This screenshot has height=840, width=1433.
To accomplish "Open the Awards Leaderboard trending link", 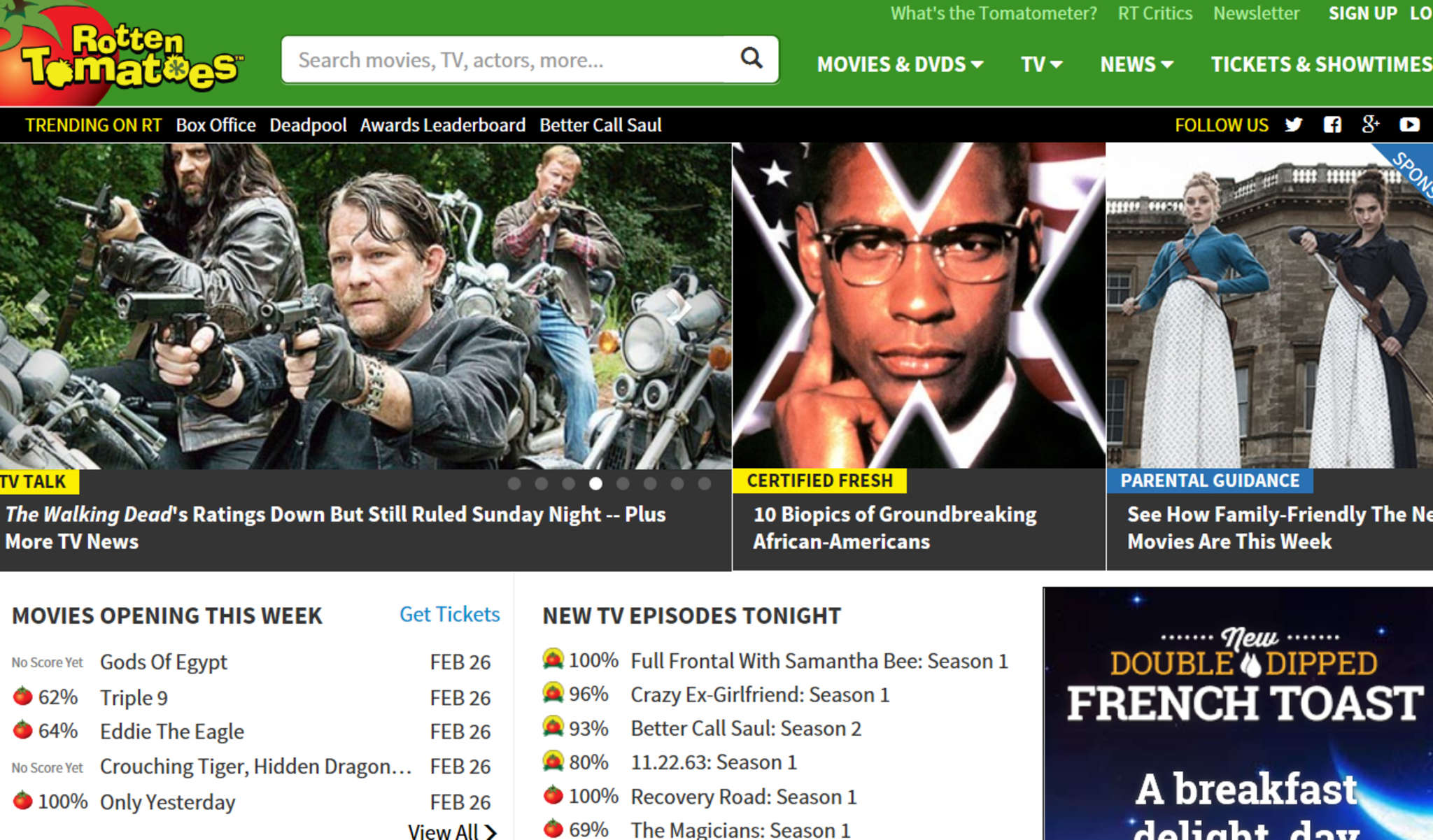I will coord(442,125).
